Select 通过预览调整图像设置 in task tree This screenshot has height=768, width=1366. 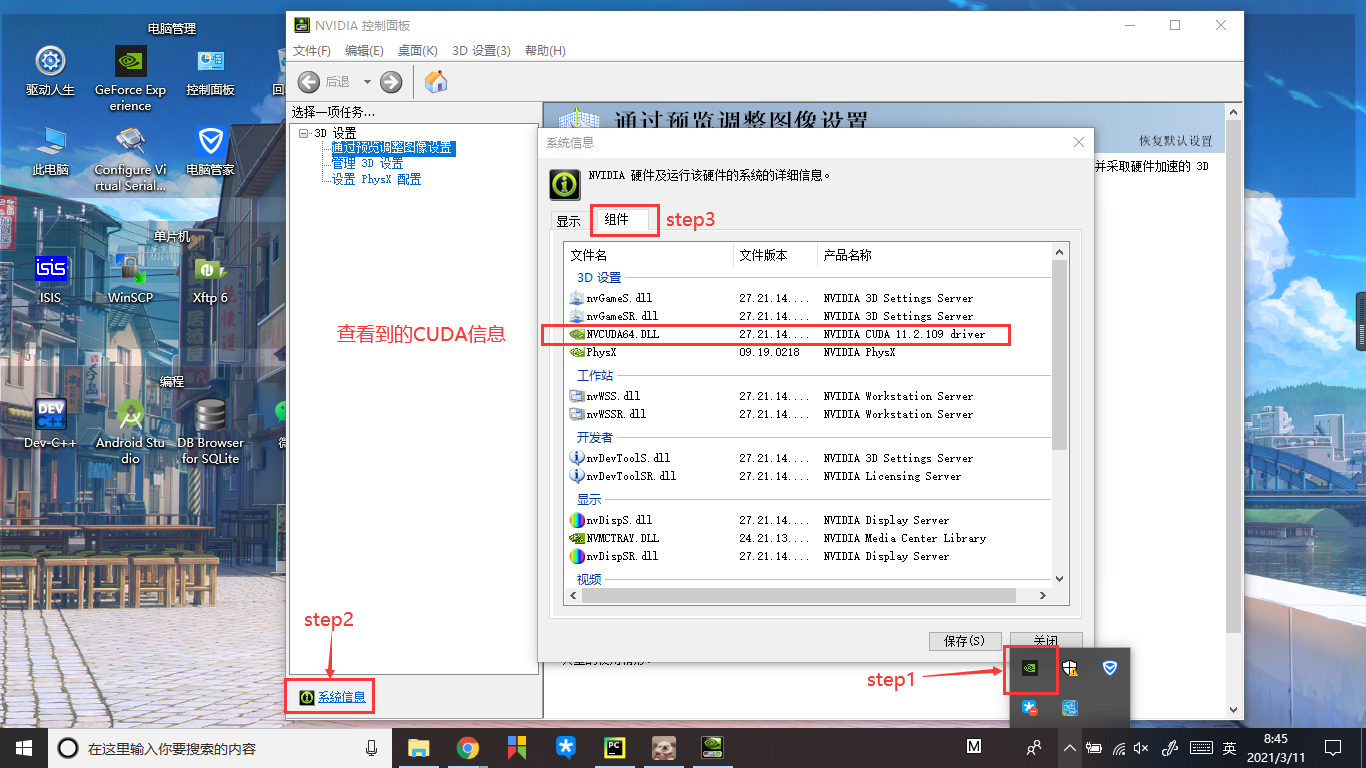pos(393,148)
